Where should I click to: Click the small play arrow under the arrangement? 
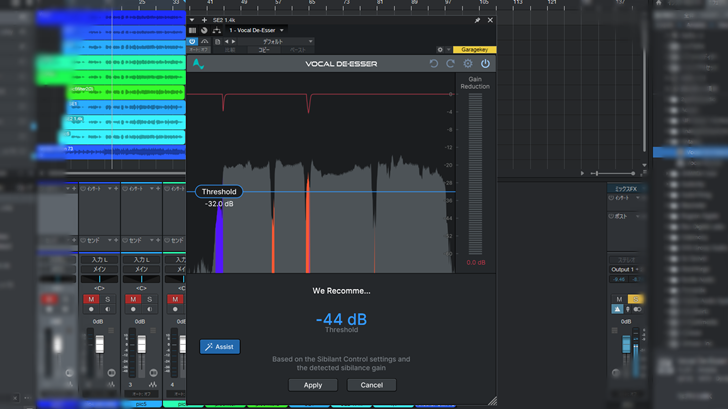582,173
